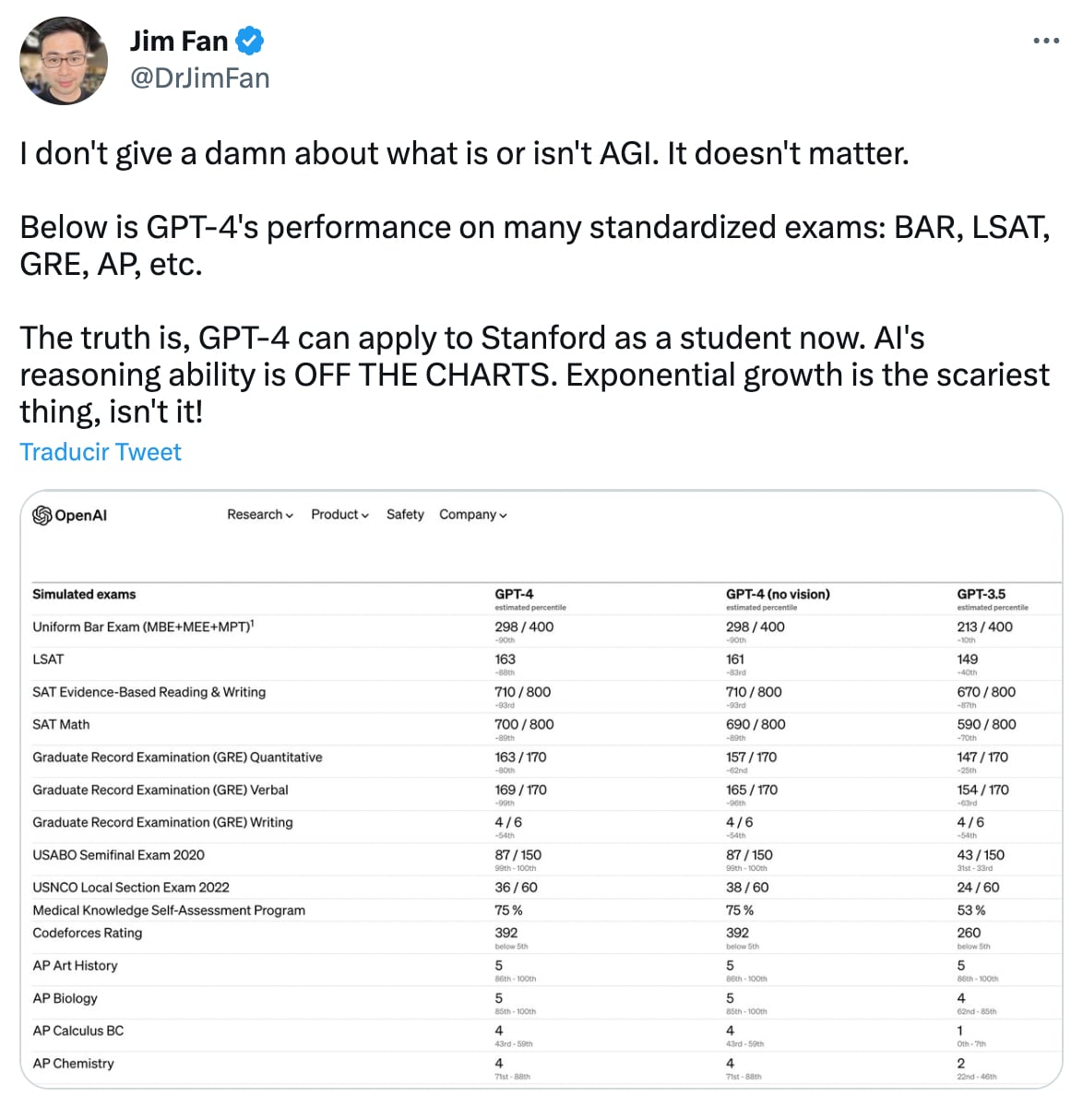The image size is (1083, 1120).
Task: Open the three-dot more options menu
Action: [x=1046, y=42]
